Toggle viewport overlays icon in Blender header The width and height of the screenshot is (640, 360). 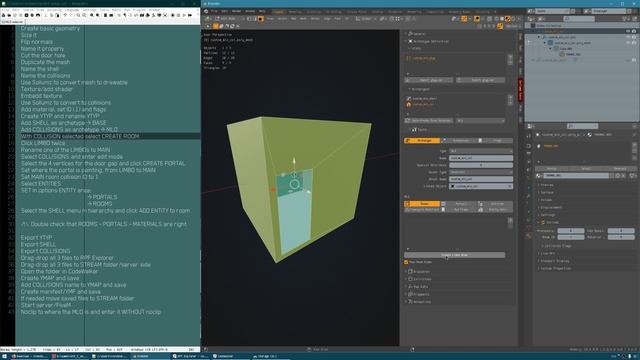tap(477, 19)
